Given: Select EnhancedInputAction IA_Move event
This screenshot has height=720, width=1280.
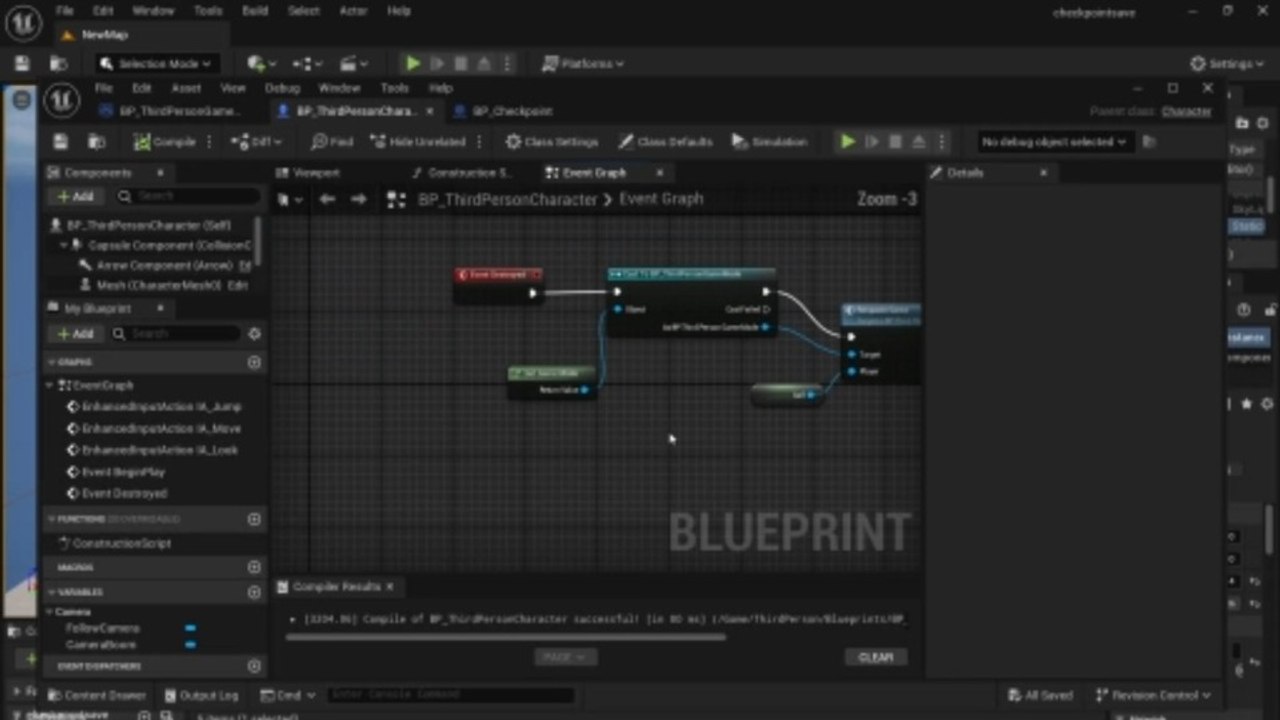Looking at the screenshot, I should 153,428.
